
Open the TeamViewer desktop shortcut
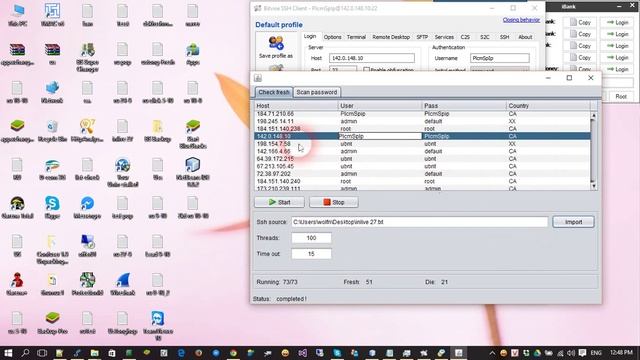[x=158, y=325]
